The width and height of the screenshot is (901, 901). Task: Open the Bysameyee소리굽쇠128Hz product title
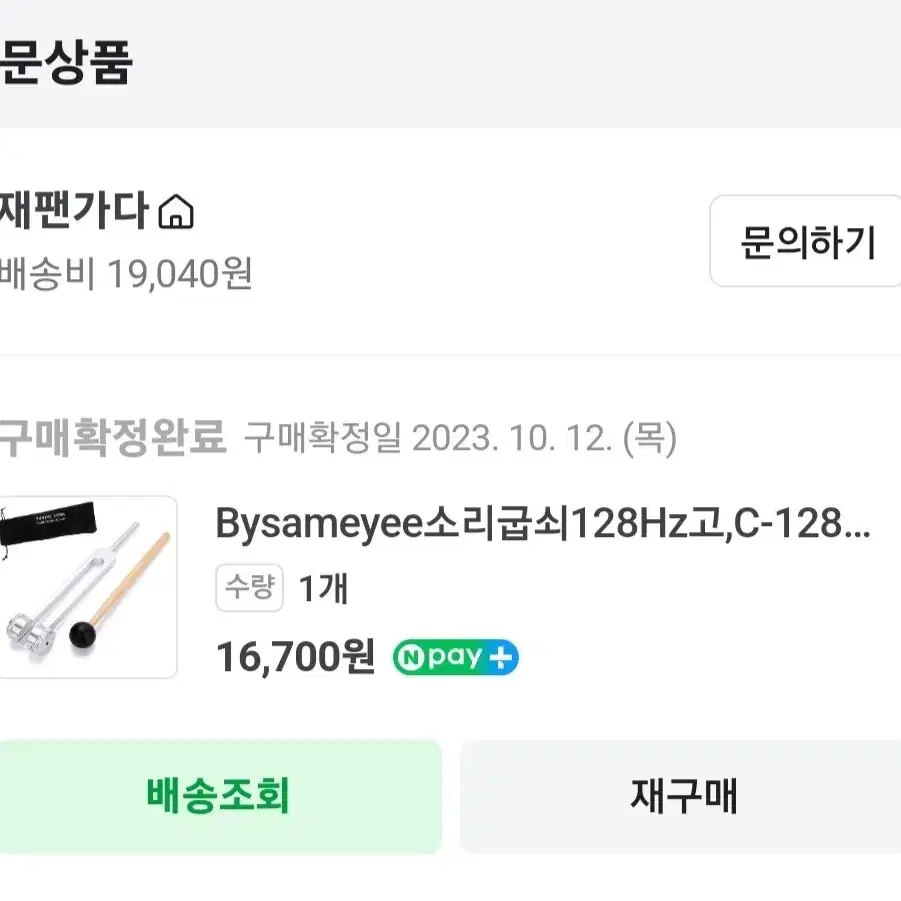tap(542, 523)
